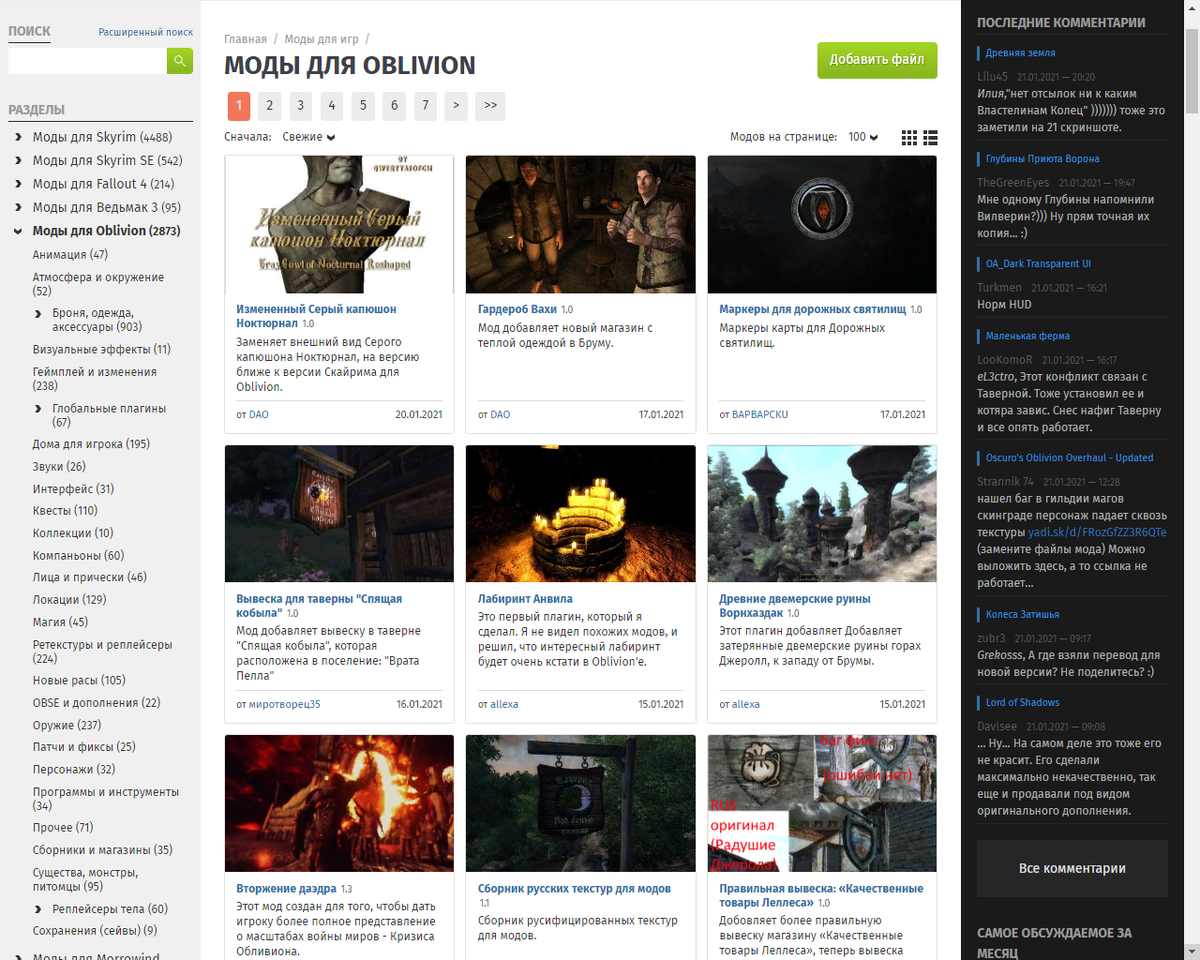
Task: Open Lord of Shadows comment topic
Action: (x=1022, y=702)
